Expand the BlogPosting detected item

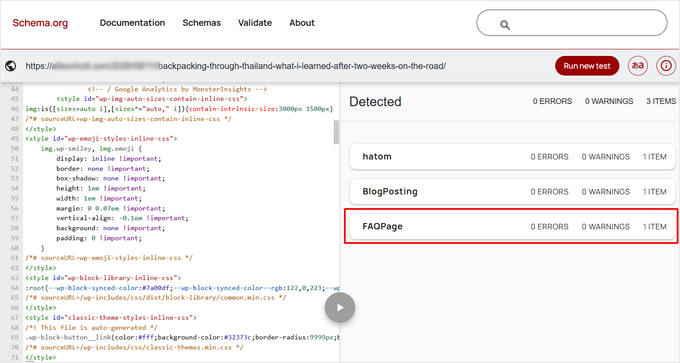[512, 192]
